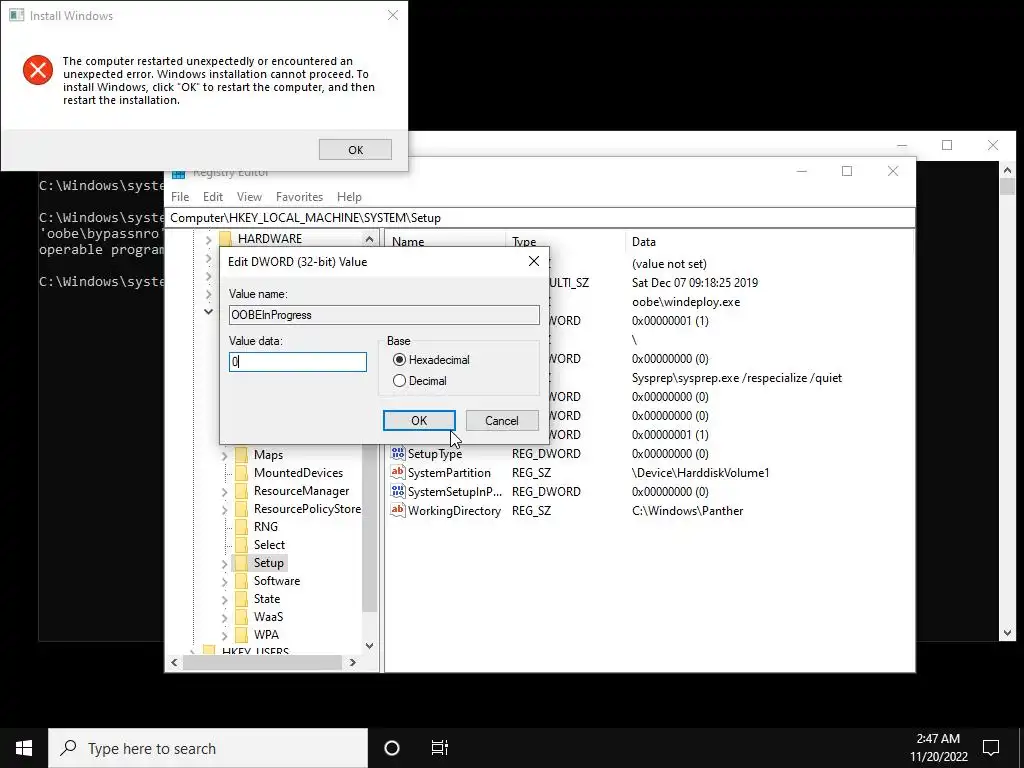Select the ResourcePolicyStore key
This screenshot has height=768, width=1024.
click(x=307, y=509)
